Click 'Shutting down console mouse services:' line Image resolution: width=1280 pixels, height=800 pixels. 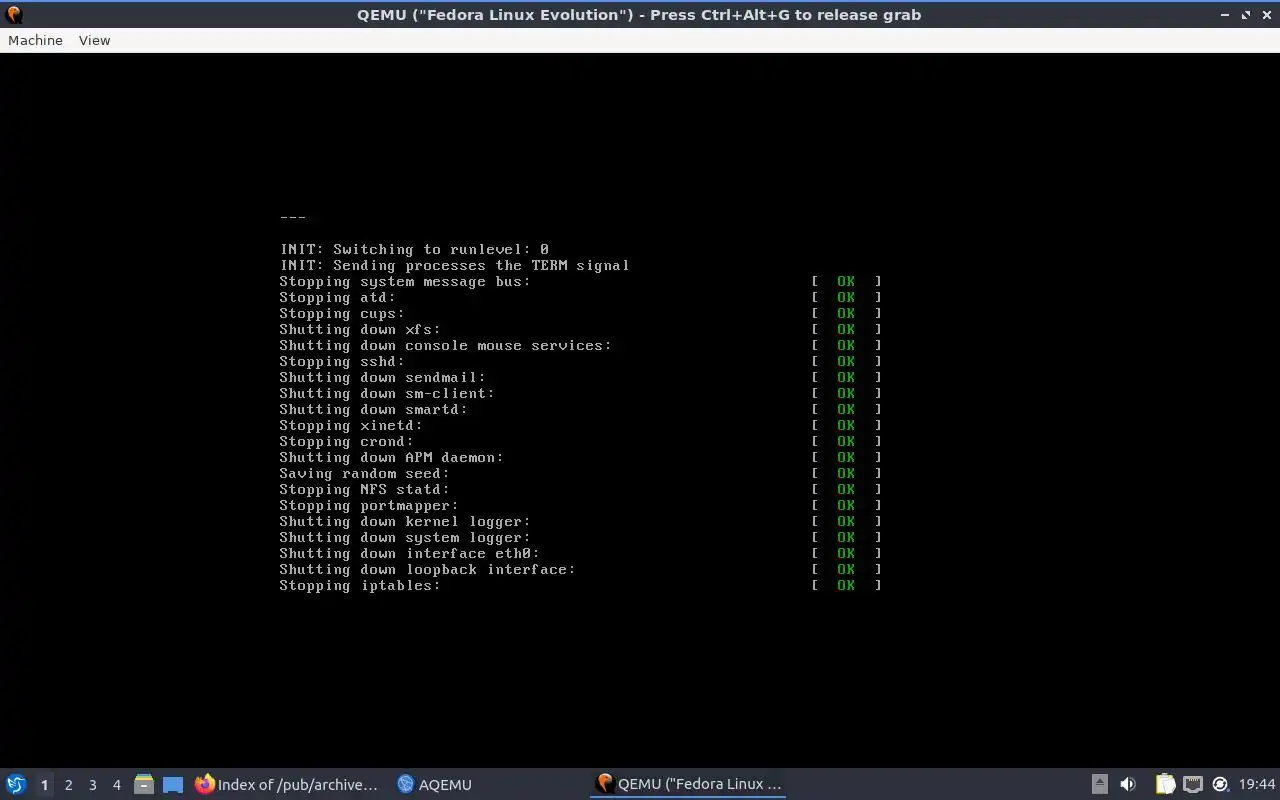click(x=445, y=345)
